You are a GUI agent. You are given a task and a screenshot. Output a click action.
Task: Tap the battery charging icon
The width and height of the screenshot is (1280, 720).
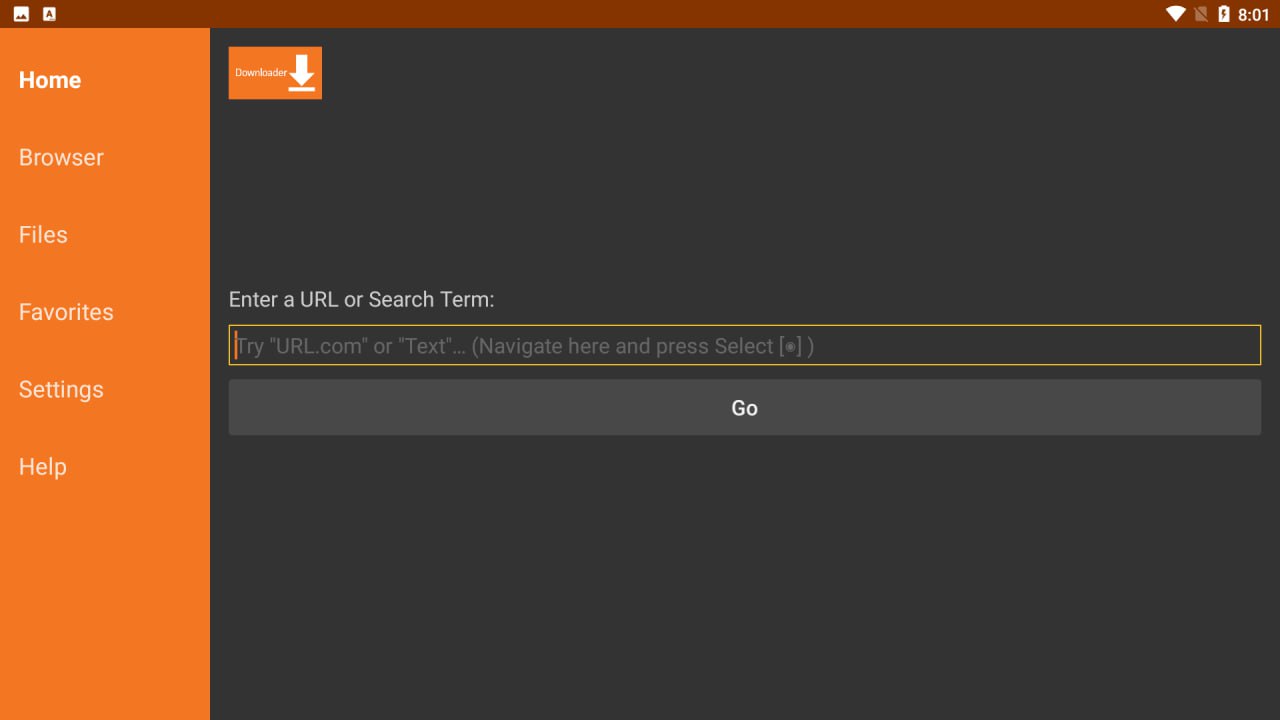pyautogui.click(x=1224, y=14)
